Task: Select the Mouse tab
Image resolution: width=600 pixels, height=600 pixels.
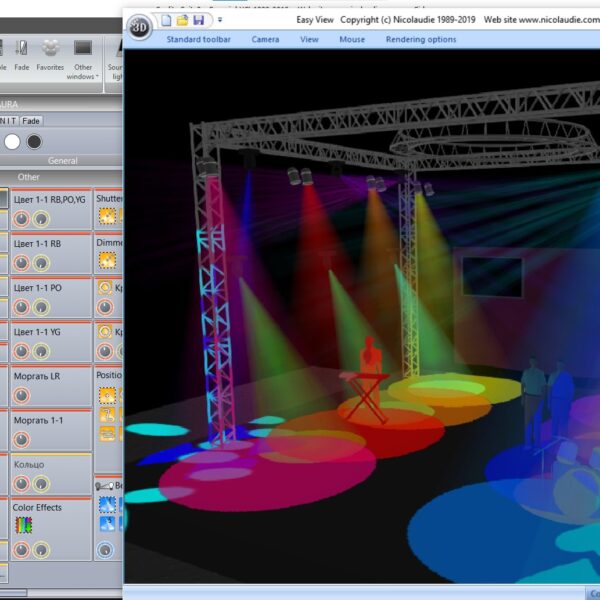Action: 352,39
